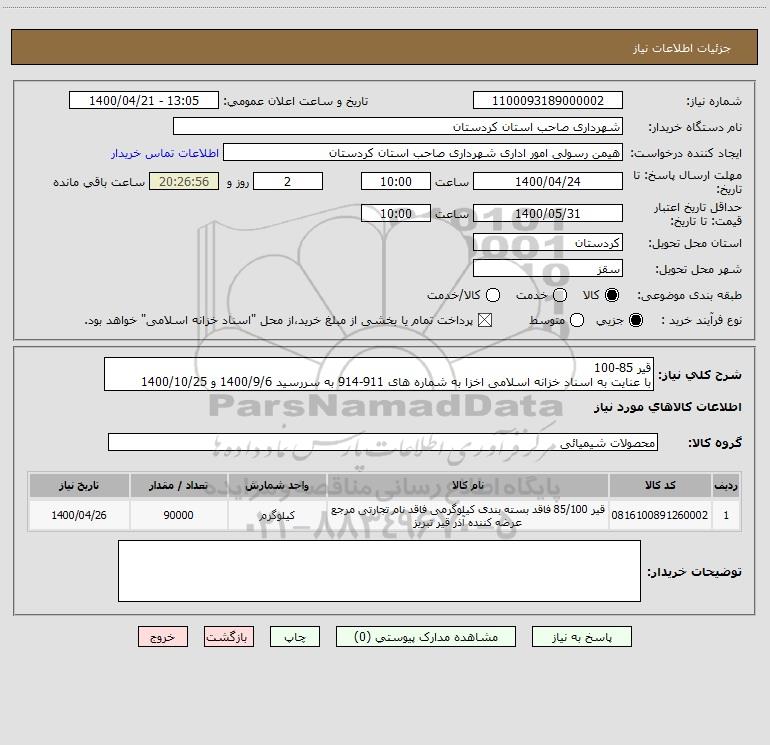Select the جزیی purchase type radio

pyautogui.click(x=636, y=320)
